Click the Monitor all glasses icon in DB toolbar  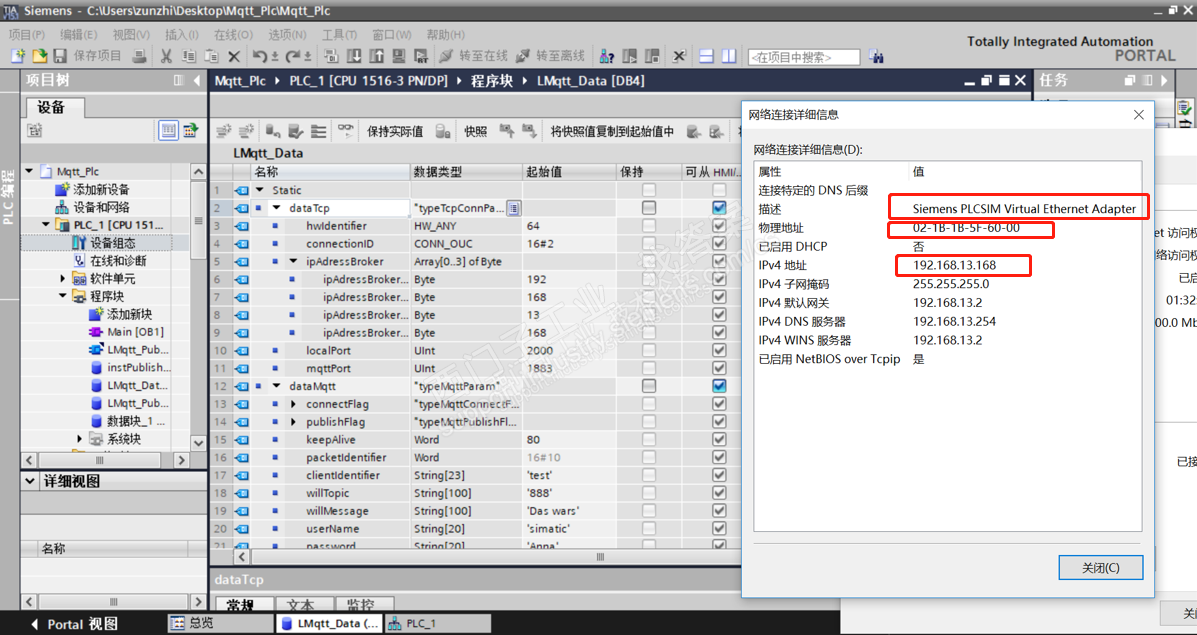[347, 131]
